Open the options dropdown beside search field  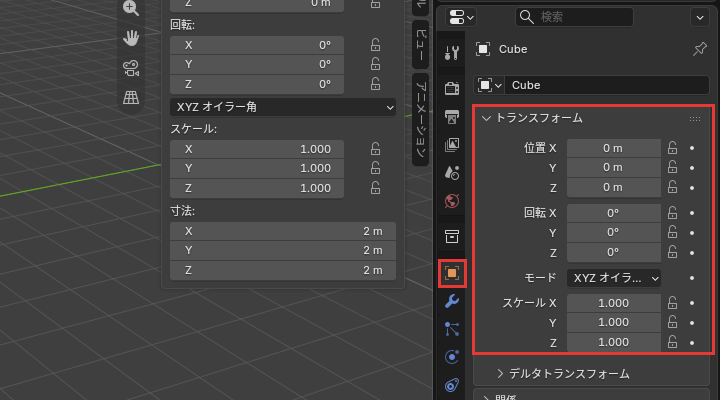(x=700, y=18)
